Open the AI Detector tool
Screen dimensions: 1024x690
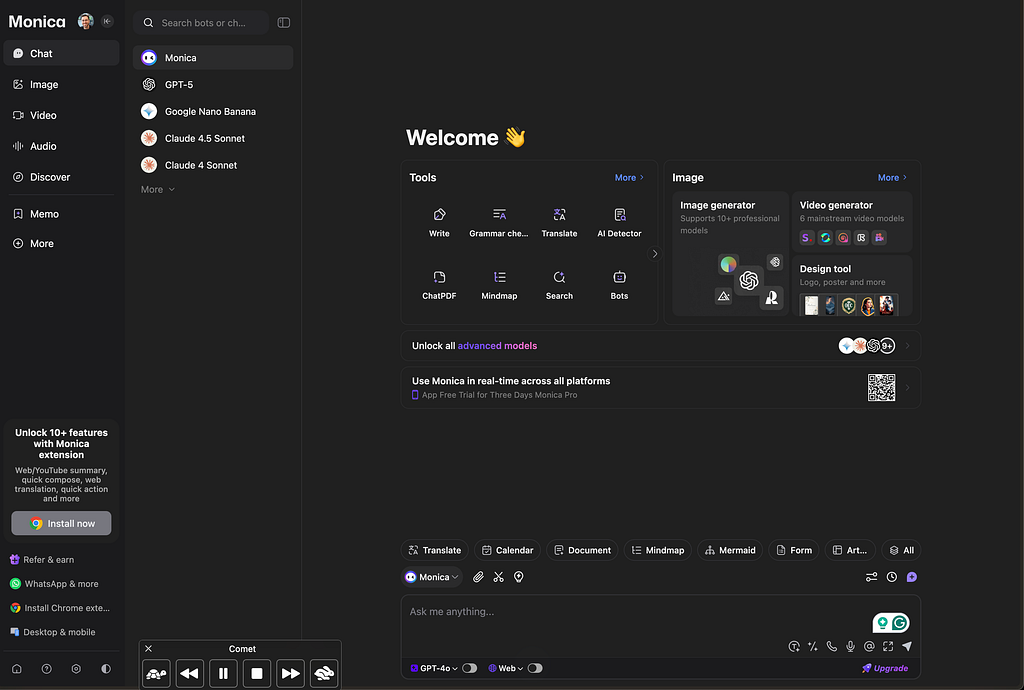click(x=619, y=222)
